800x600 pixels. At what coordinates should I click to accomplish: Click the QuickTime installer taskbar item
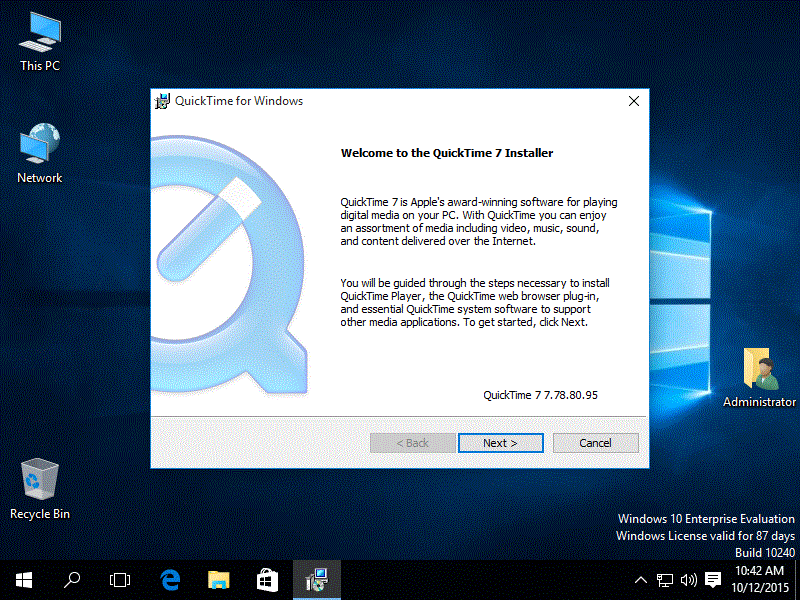[x=316, y=579]
